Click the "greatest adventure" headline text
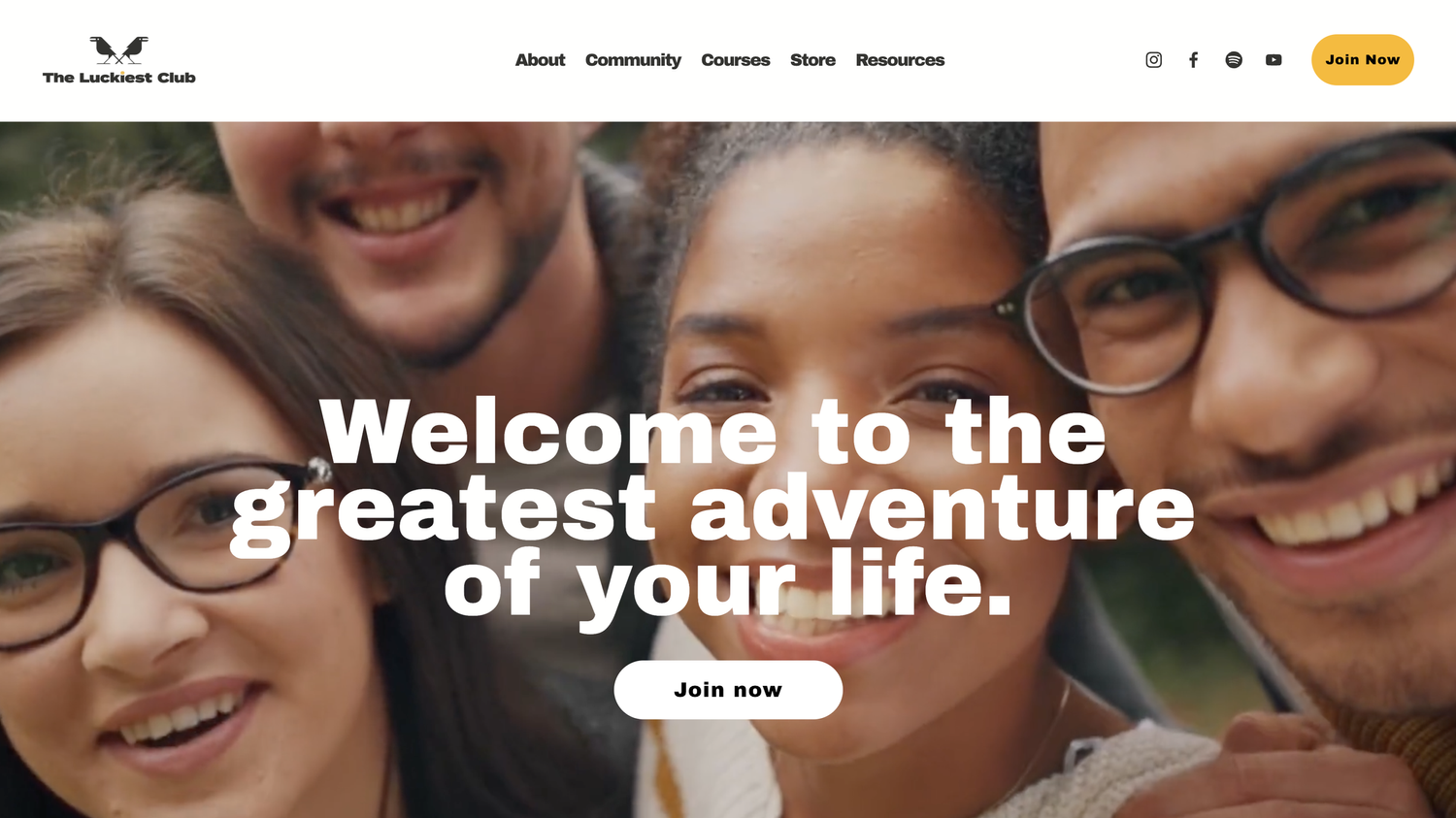 pos(713,509)
